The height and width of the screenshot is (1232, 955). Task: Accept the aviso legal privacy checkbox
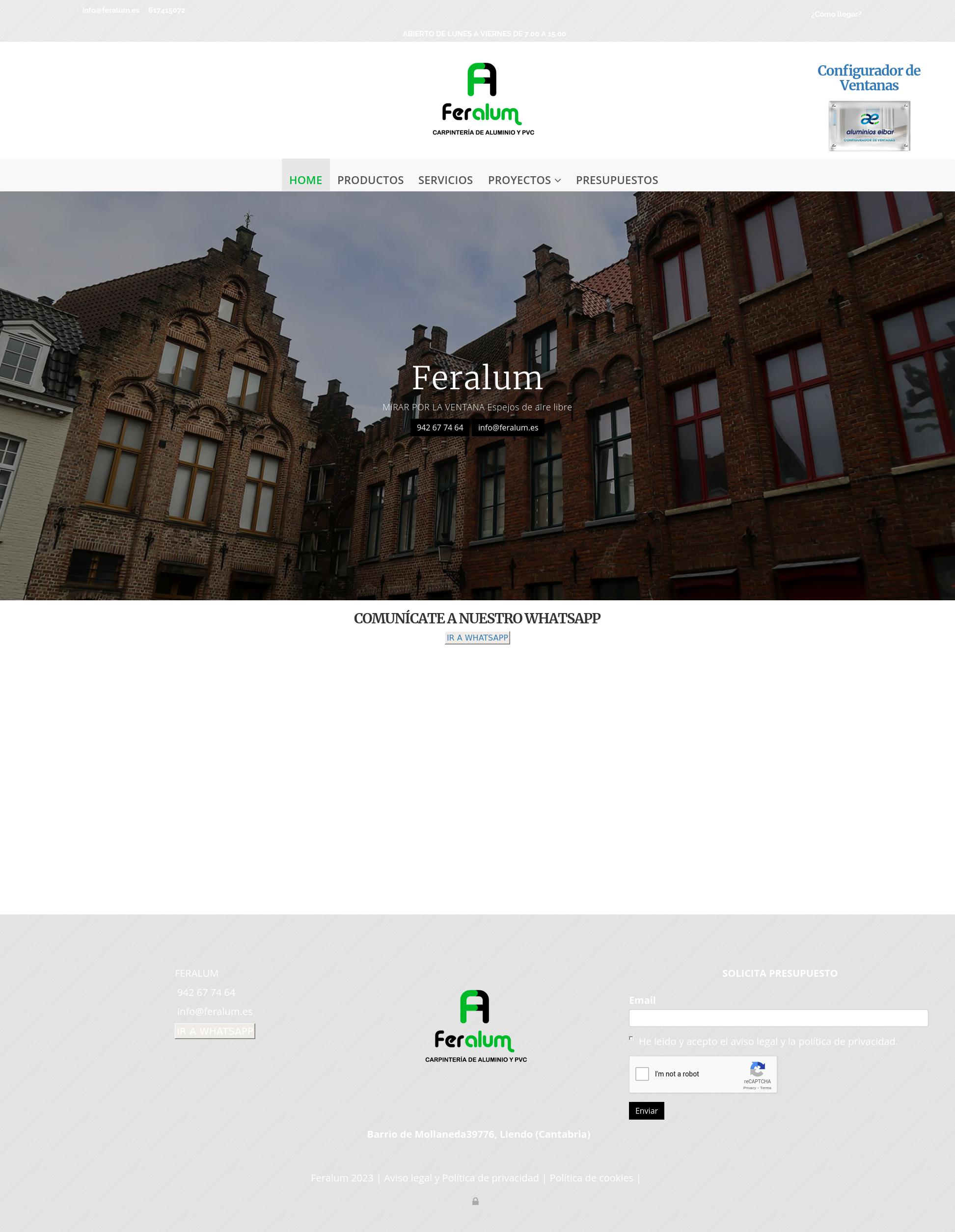coord(631,1038)
